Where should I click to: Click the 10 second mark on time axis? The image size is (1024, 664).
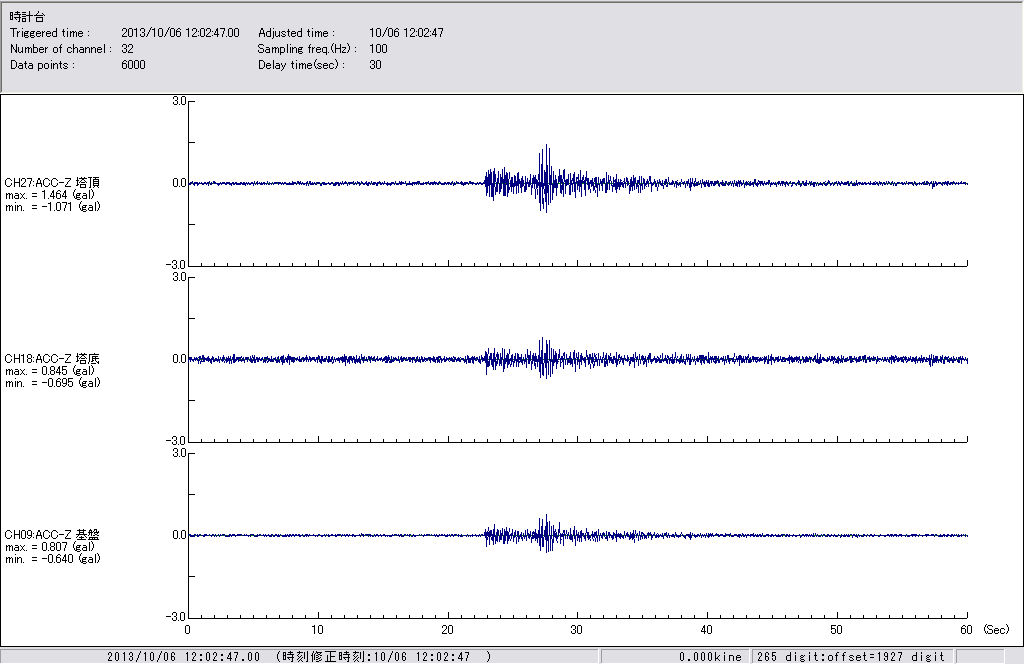pos(317,630)
